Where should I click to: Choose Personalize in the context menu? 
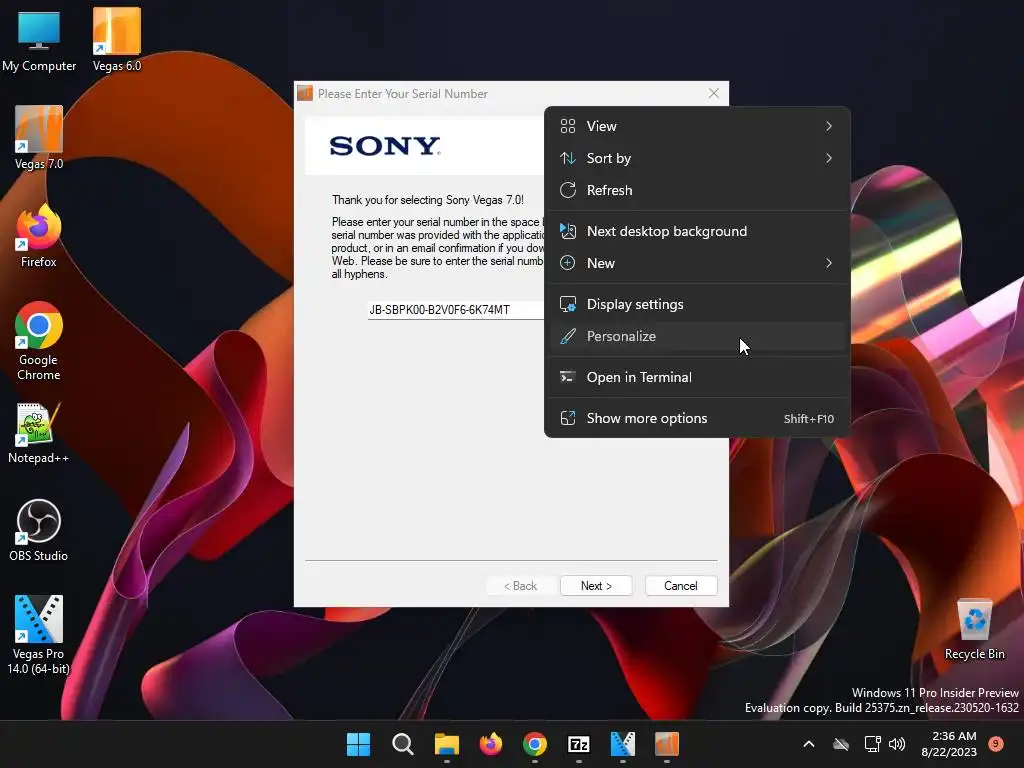click(697, 336)
